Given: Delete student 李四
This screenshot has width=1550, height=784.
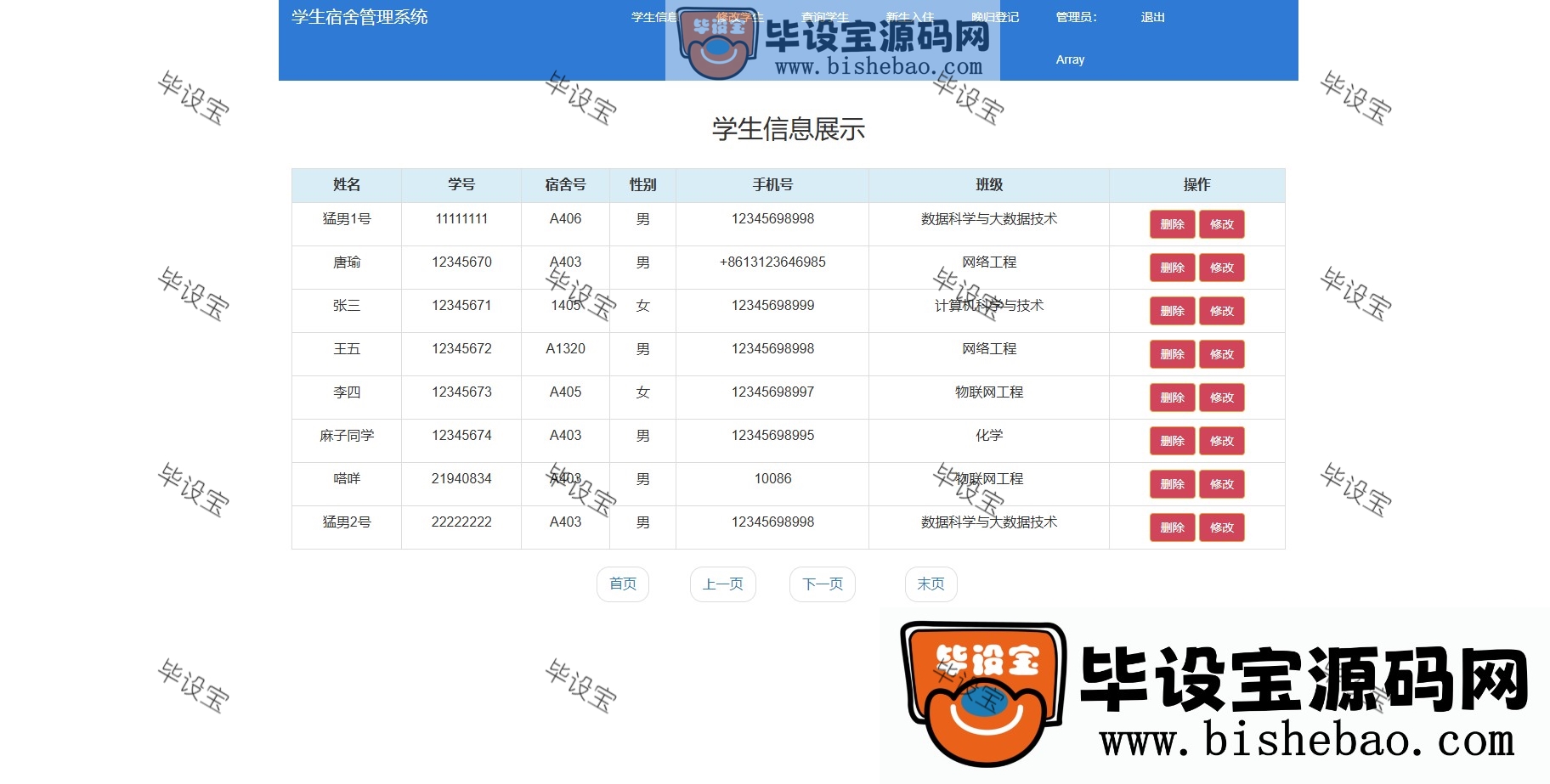Looking at the screenshot, I should point(1172,398).
